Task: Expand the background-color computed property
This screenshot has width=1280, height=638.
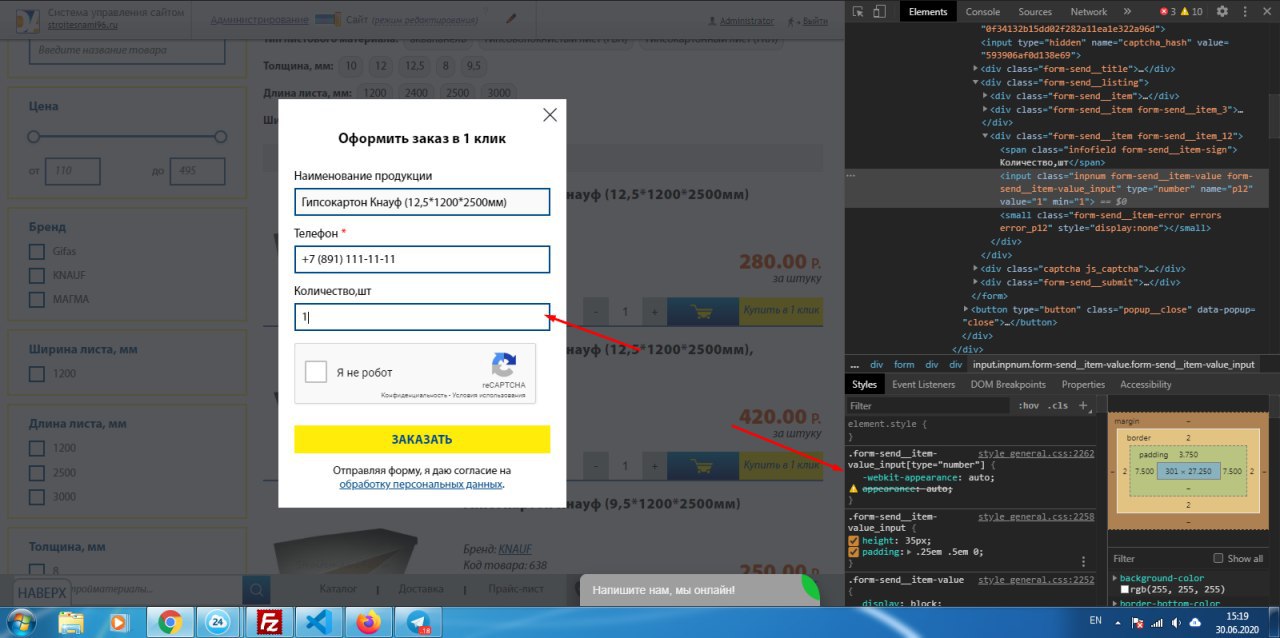Action: click(1114, 578)
